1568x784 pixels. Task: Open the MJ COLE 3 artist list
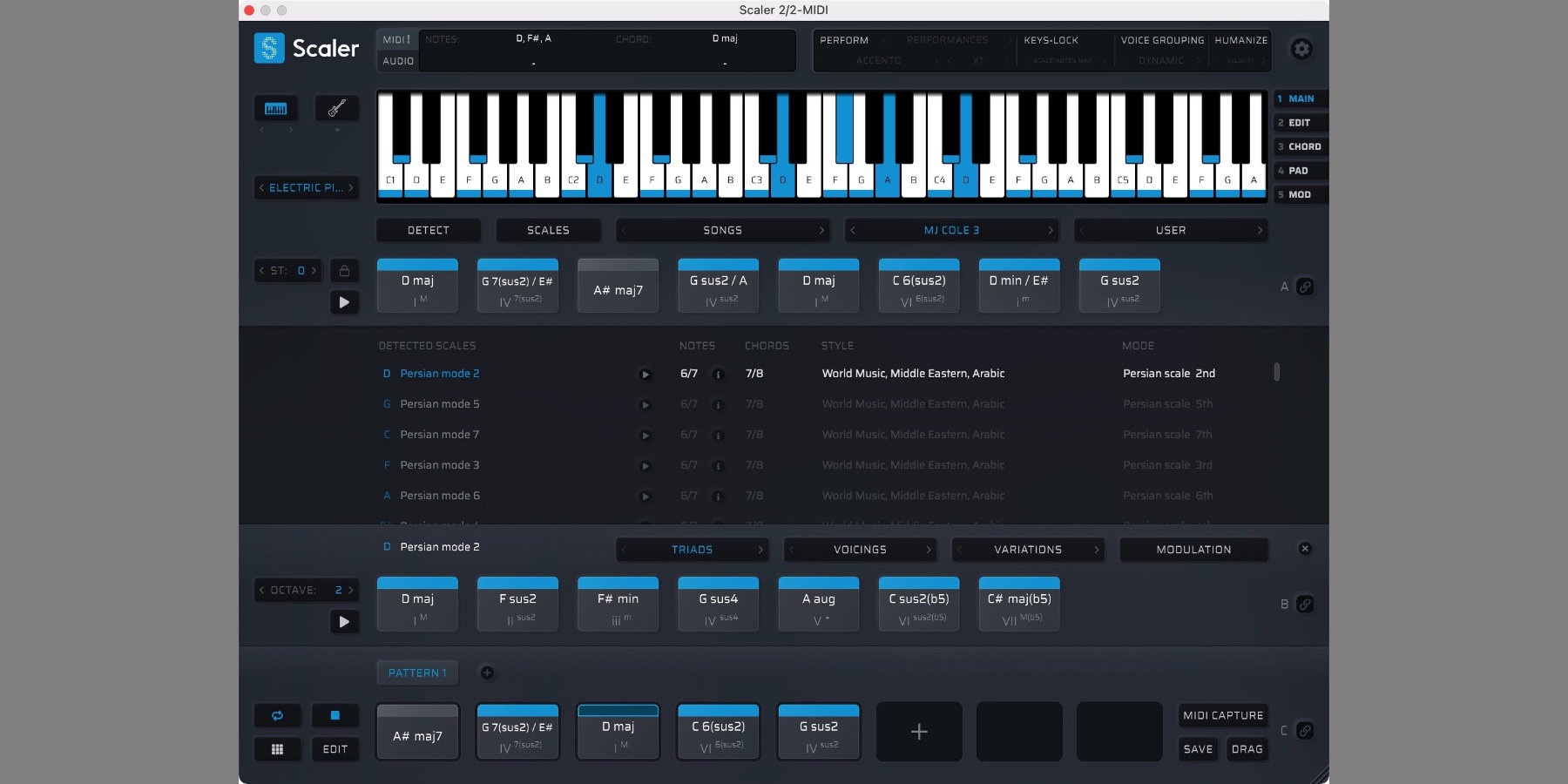click(951, 231)
